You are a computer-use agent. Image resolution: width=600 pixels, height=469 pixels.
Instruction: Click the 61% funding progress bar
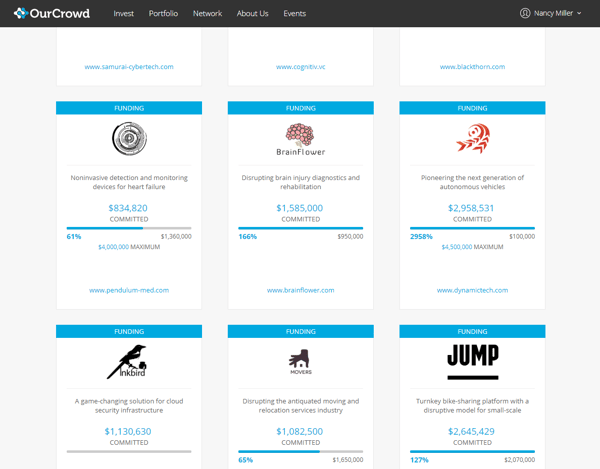click(129, 228)
